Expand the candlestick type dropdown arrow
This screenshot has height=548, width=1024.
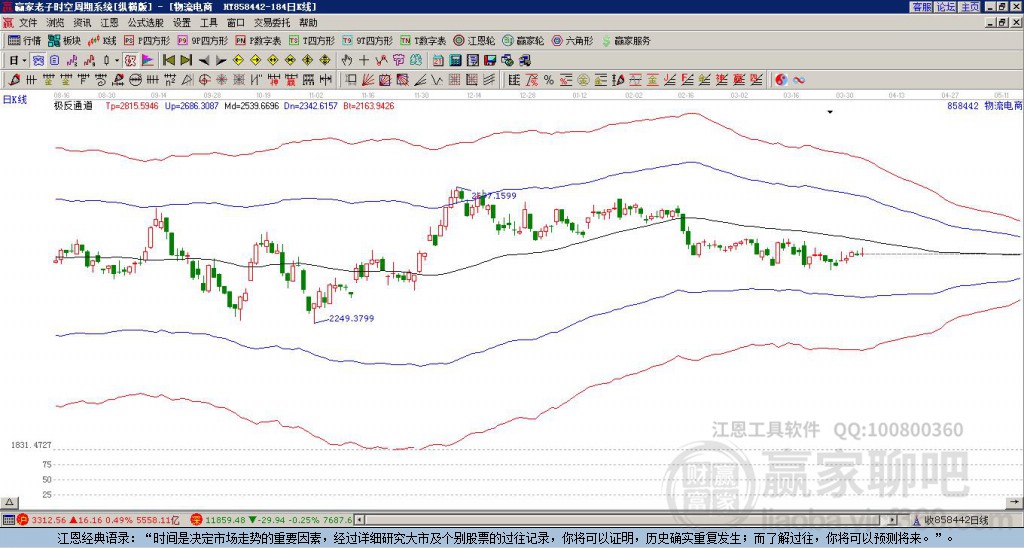[117, 61]
